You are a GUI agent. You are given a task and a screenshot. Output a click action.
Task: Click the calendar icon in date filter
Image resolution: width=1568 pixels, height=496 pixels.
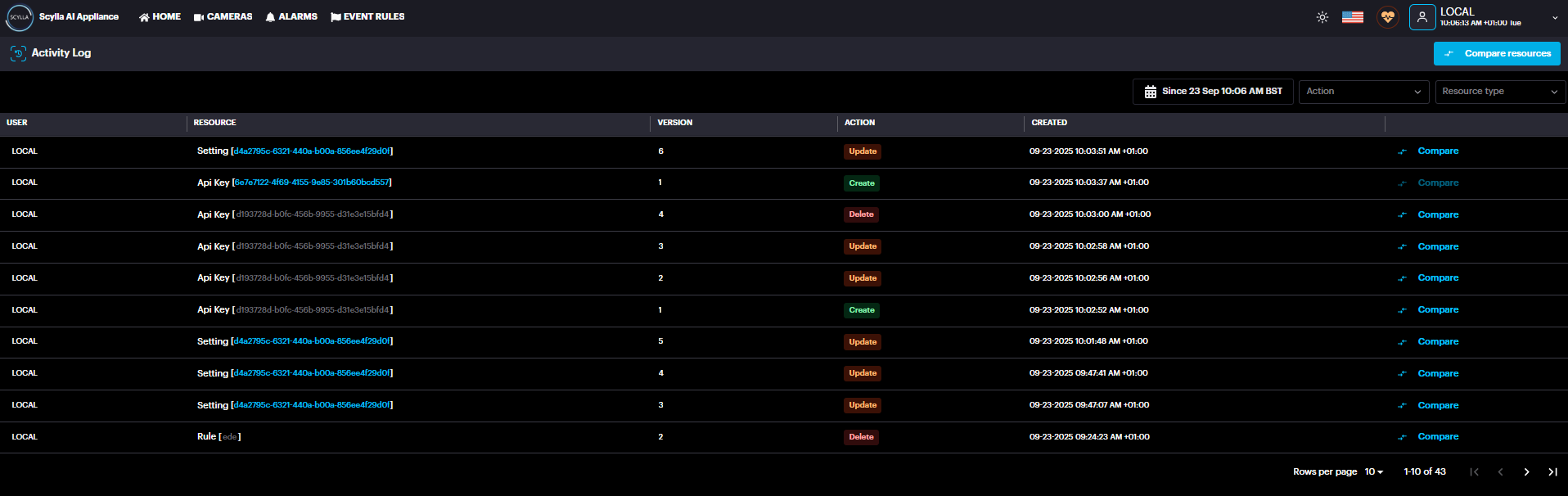coord(1150,92)
